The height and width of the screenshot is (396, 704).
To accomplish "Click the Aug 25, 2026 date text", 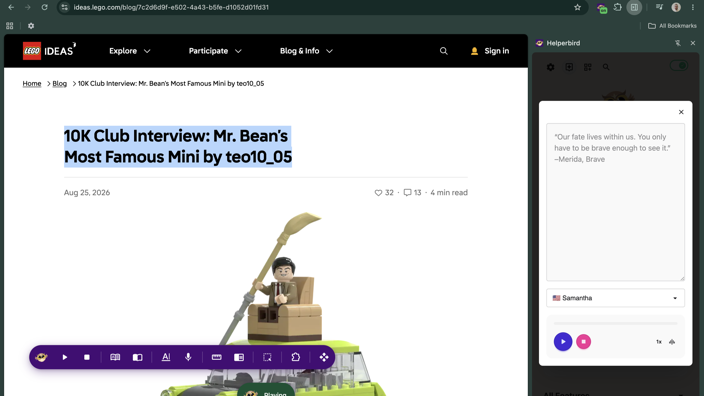I will tap(87, 193).
